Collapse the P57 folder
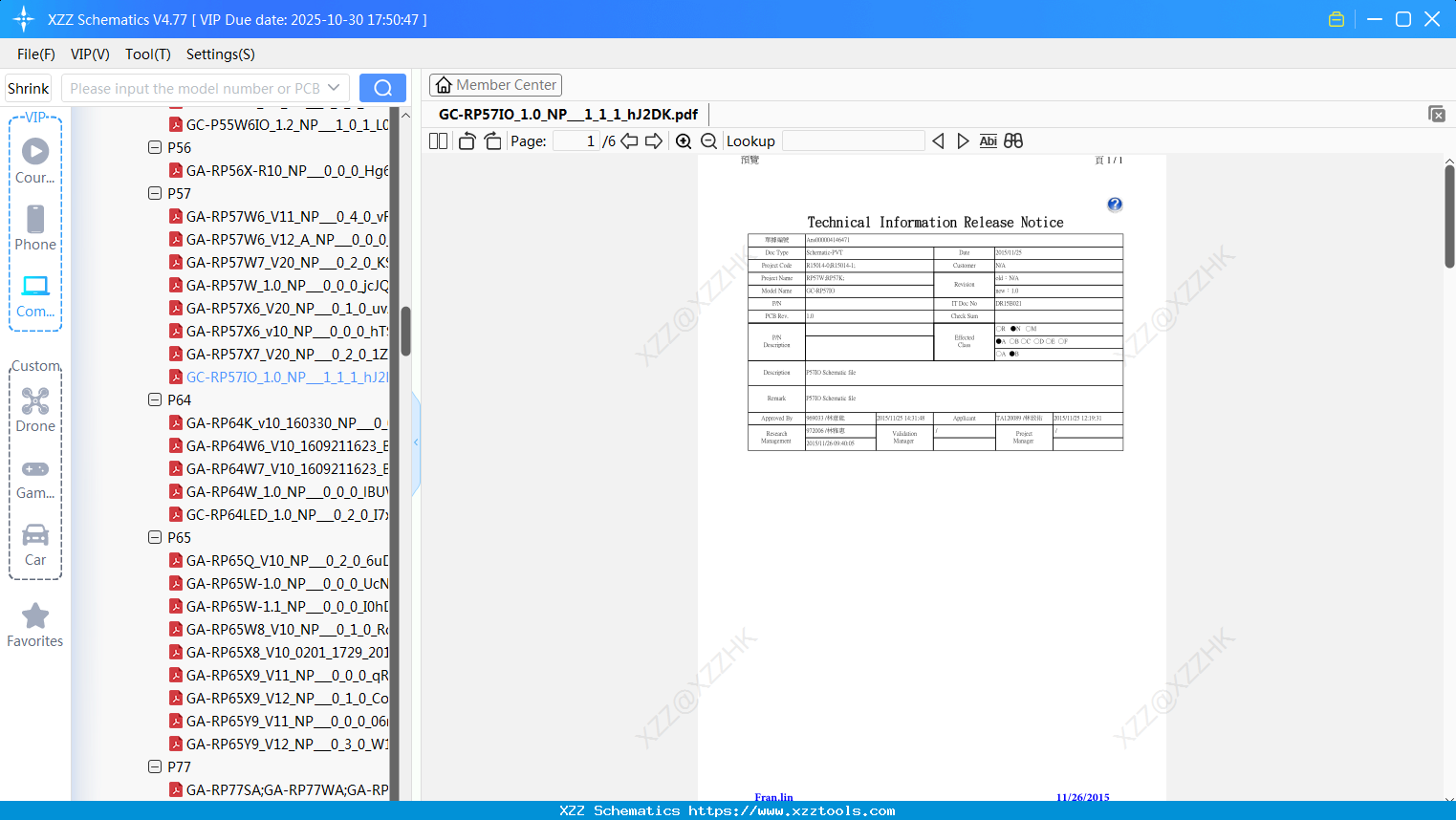1456x820 pixels. 155,194
